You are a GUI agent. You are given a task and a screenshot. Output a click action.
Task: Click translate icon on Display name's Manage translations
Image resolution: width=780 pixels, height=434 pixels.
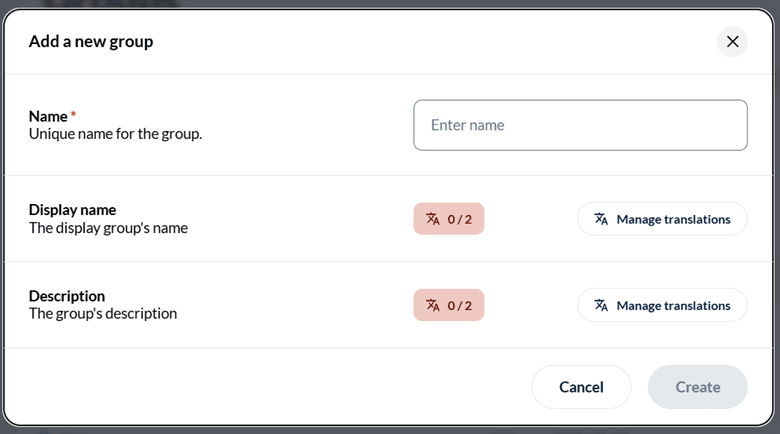pos(601,219)
